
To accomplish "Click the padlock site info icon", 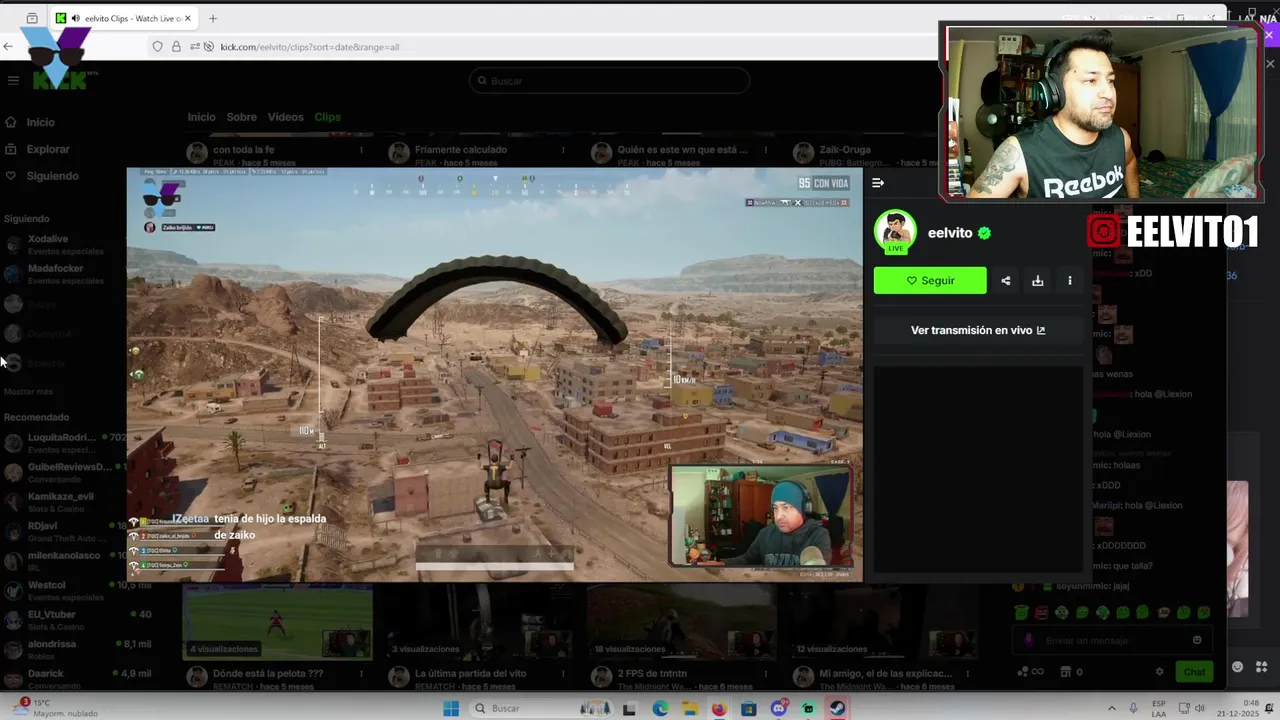I will [176, 47].
